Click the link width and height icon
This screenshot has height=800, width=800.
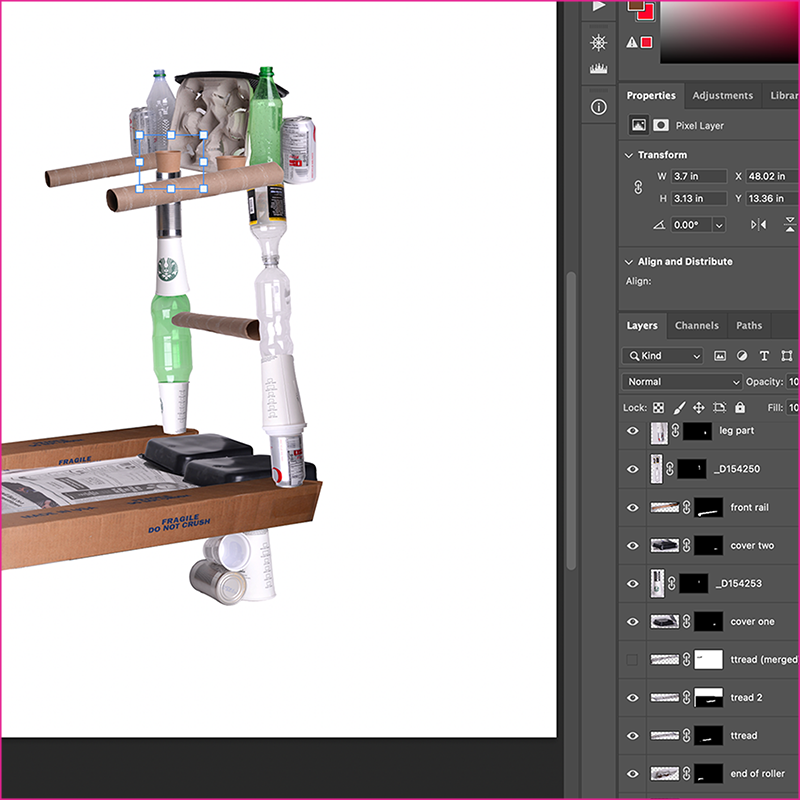(x=638, y=187)
